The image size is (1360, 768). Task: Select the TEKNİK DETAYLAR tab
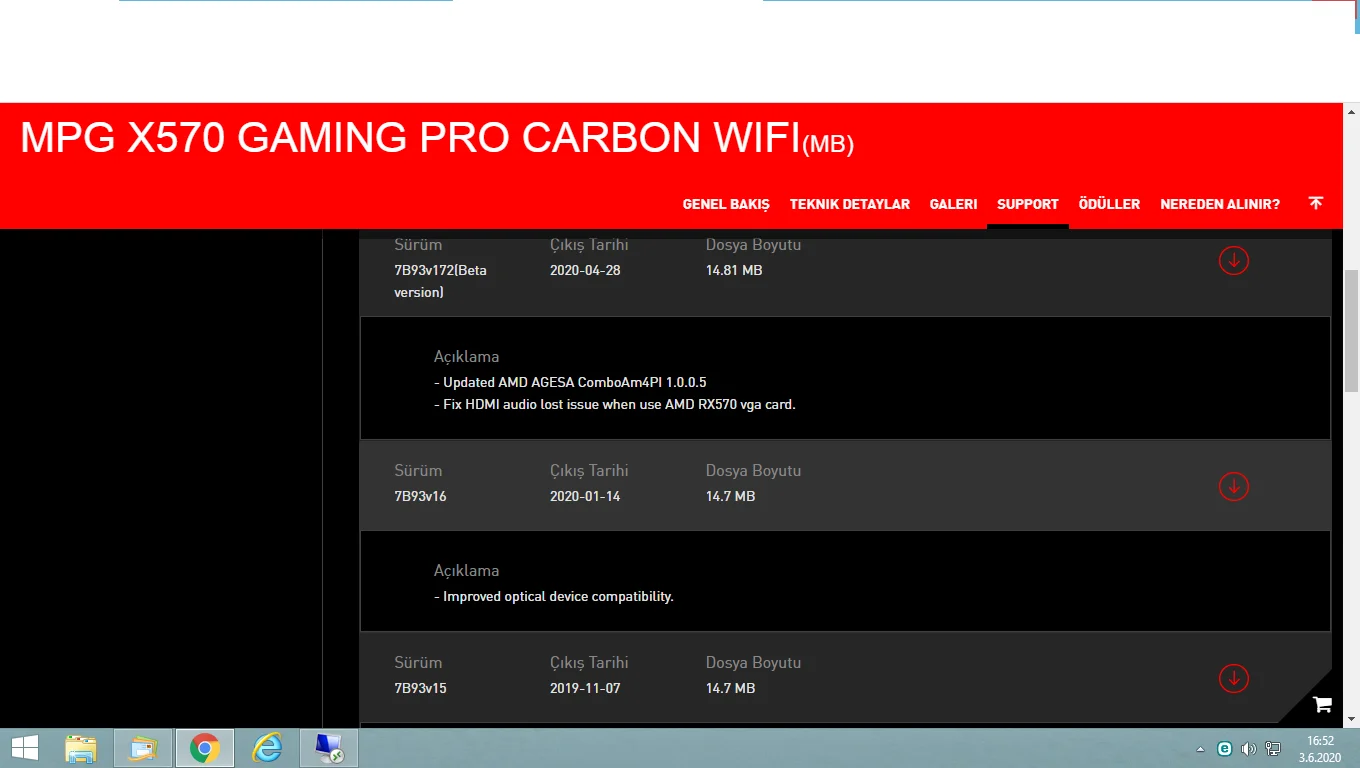click(x=850, y=203)
